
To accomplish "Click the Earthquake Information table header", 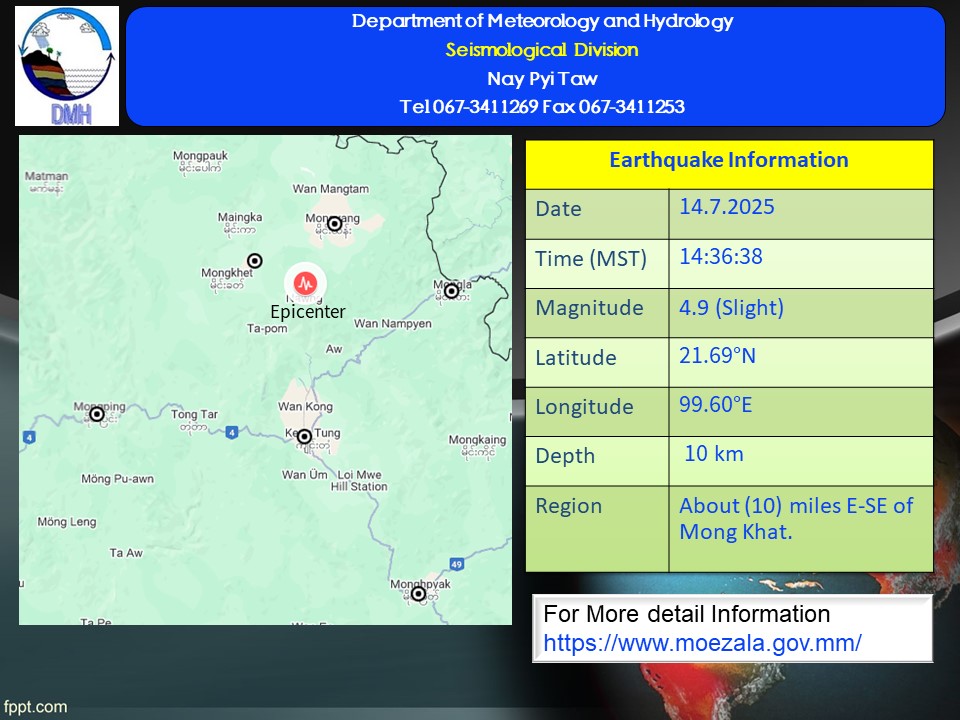I will [x=729, y=161].
